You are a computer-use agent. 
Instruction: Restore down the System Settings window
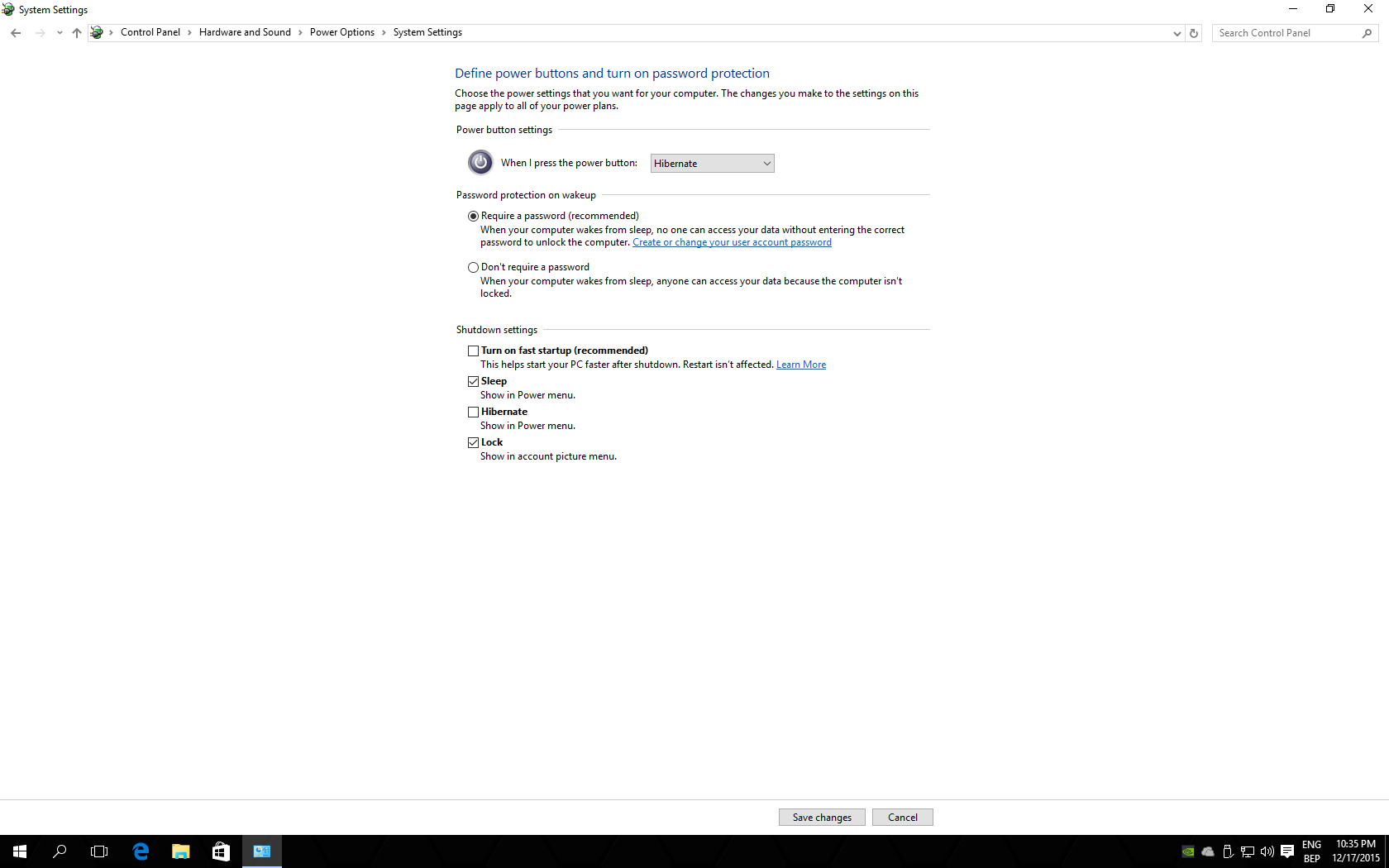pyautogui.click(x=1330, y=9)
